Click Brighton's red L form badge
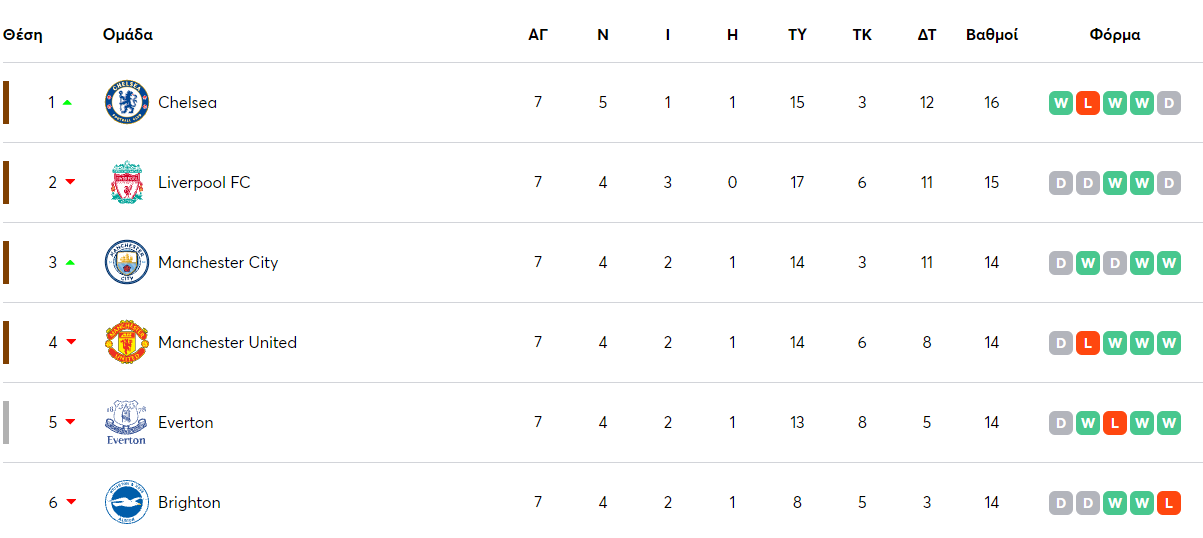Viewport: 1203px width, 538px height. 1168,503
